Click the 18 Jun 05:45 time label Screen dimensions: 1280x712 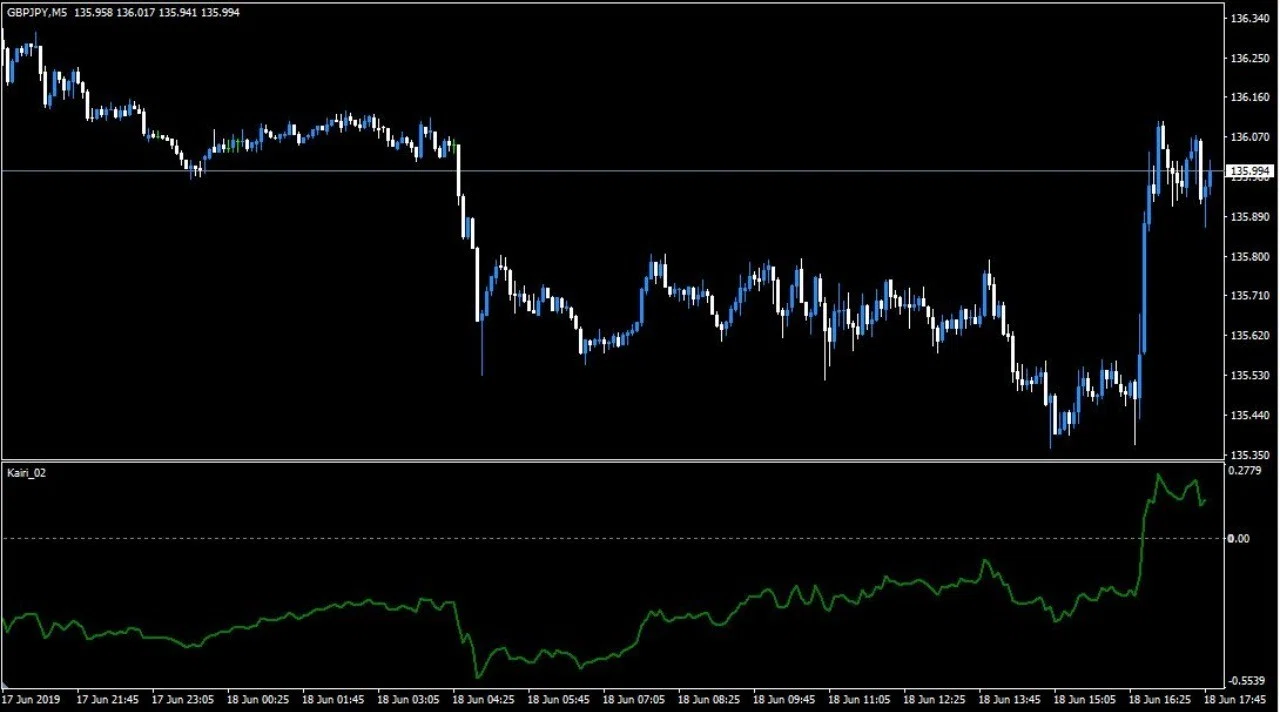(558, 698)
